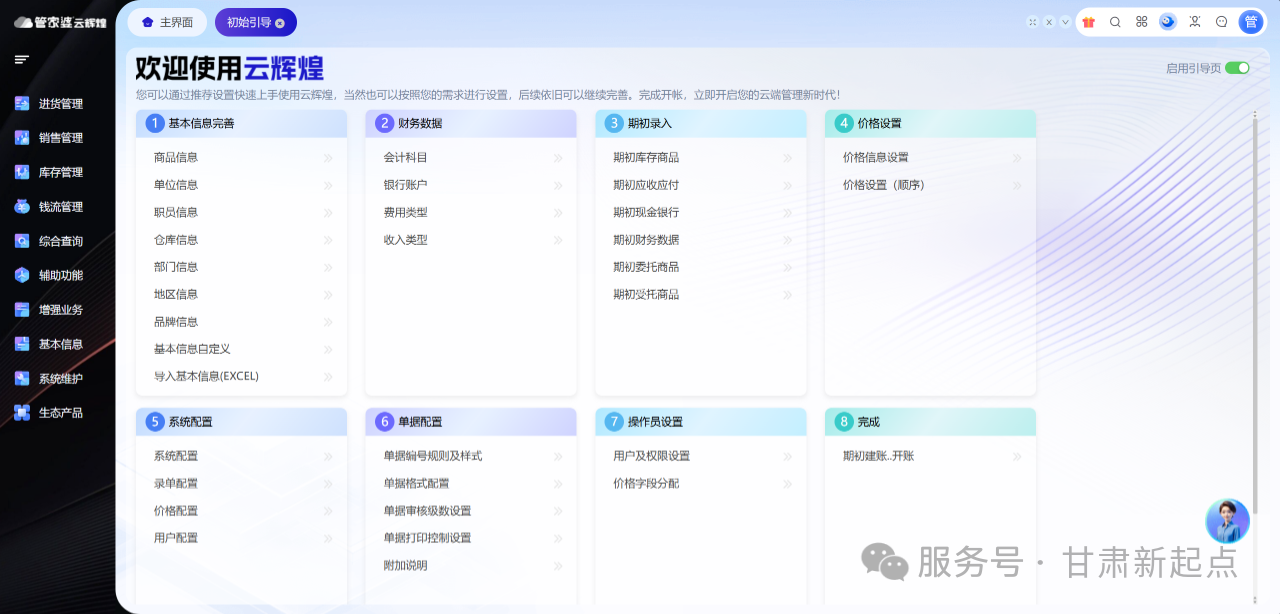Viewport: 1280px width, 614px height.
Task: Click the arrow beside 期初应收应付
Action: click(787, 185)
